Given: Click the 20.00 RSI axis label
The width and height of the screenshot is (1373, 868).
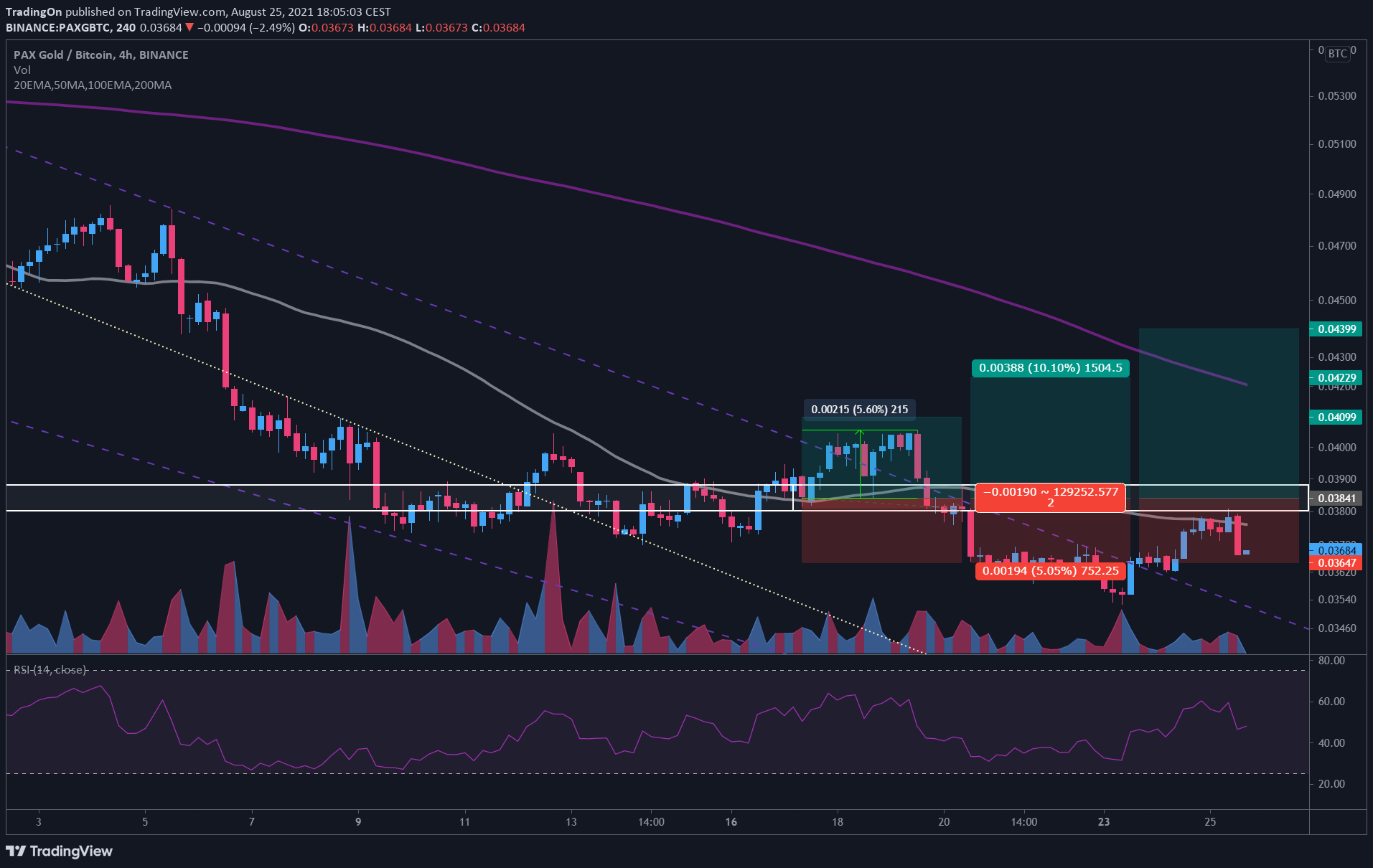Looking at the screenshot, I should coord(1331,784).
